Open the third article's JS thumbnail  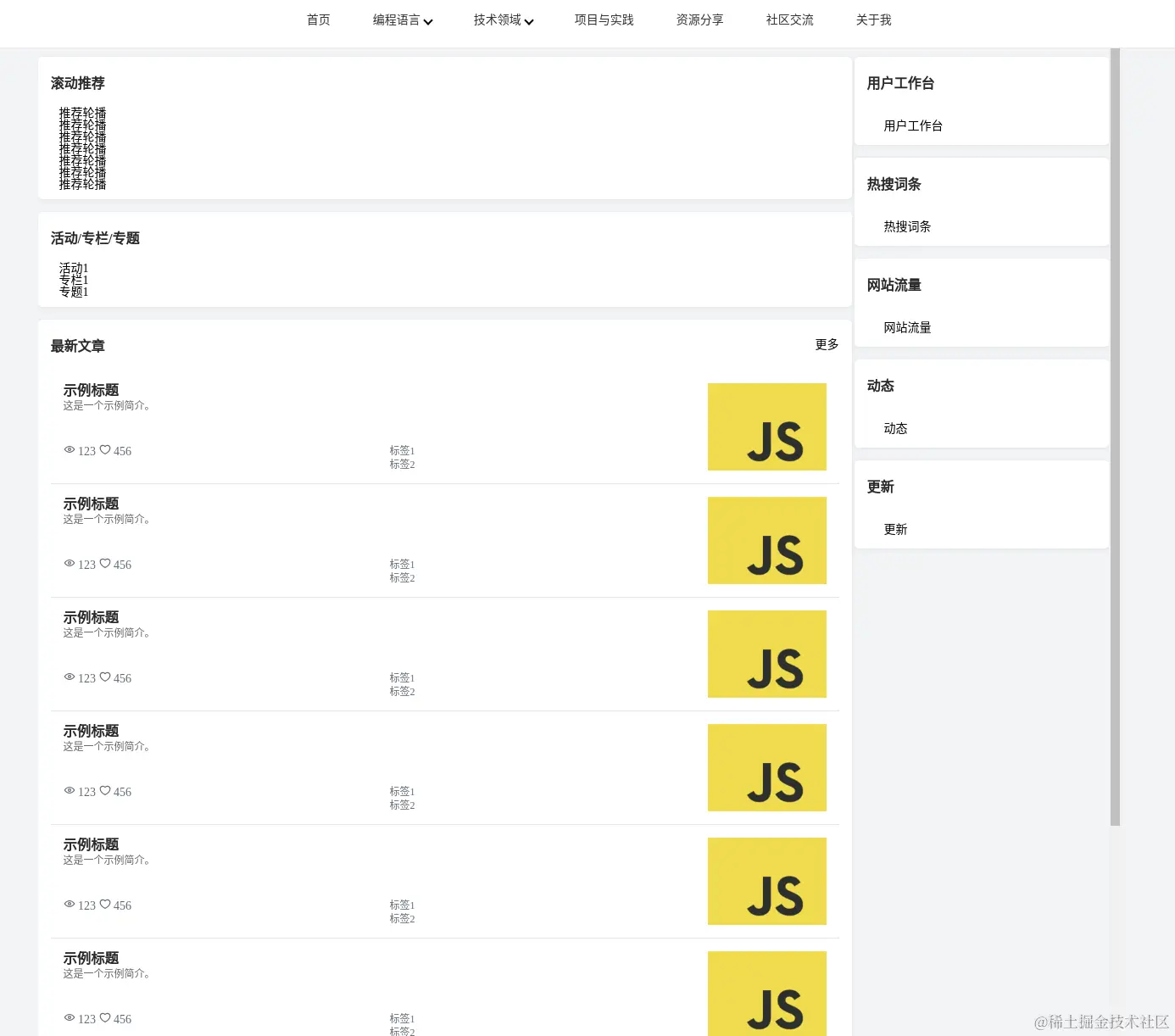coord(767,654)
